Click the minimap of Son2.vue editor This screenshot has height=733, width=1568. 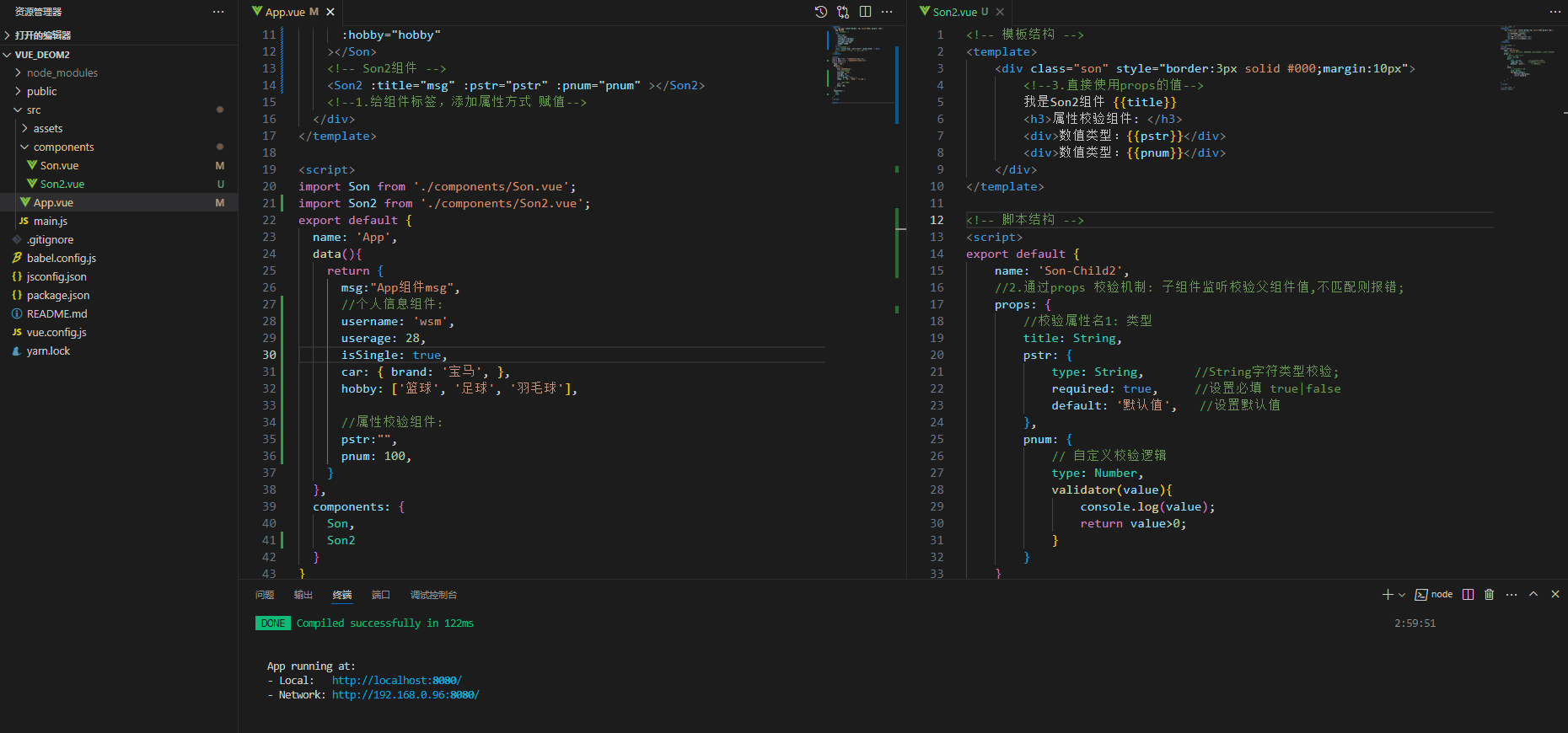coord(1528,57)
